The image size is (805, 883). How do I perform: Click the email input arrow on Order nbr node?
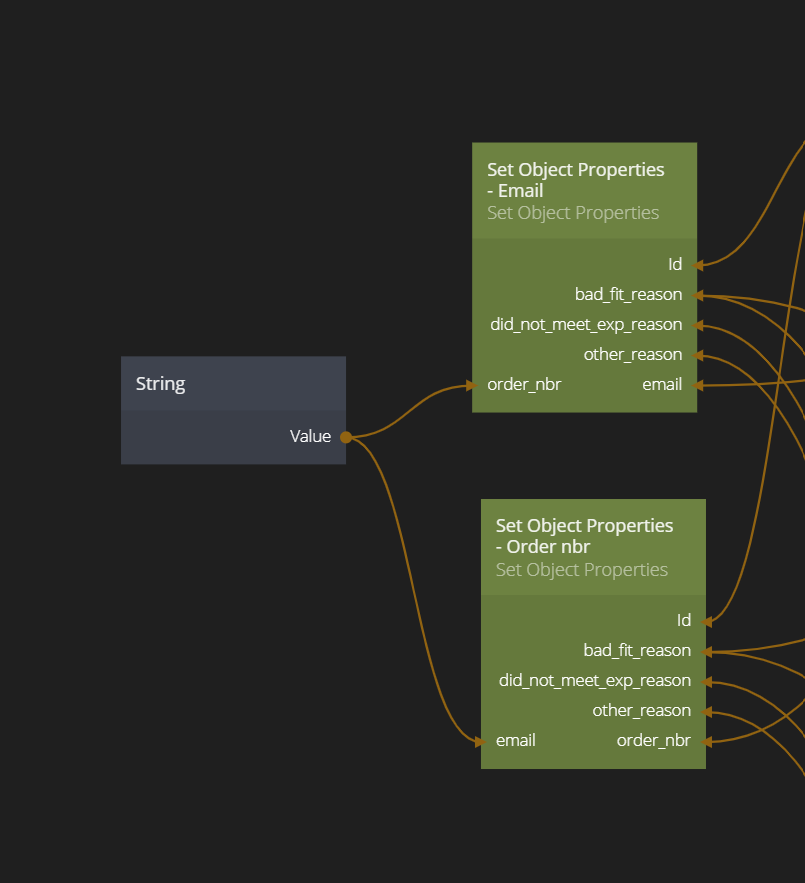click(479, 741)
